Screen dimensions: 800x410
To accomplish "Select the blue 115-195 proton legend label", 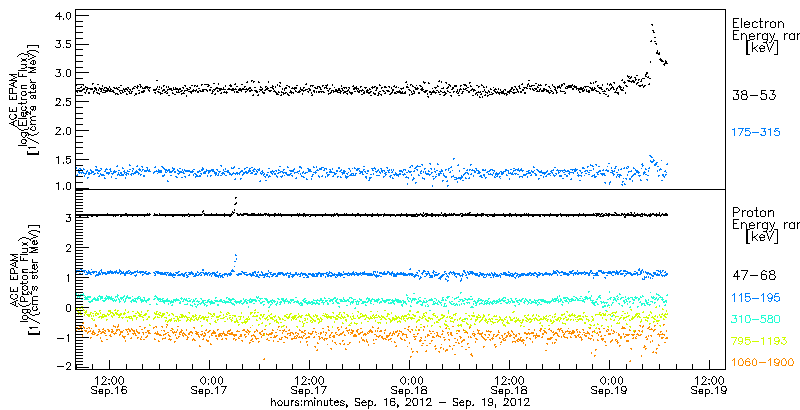I will (756, 298).
